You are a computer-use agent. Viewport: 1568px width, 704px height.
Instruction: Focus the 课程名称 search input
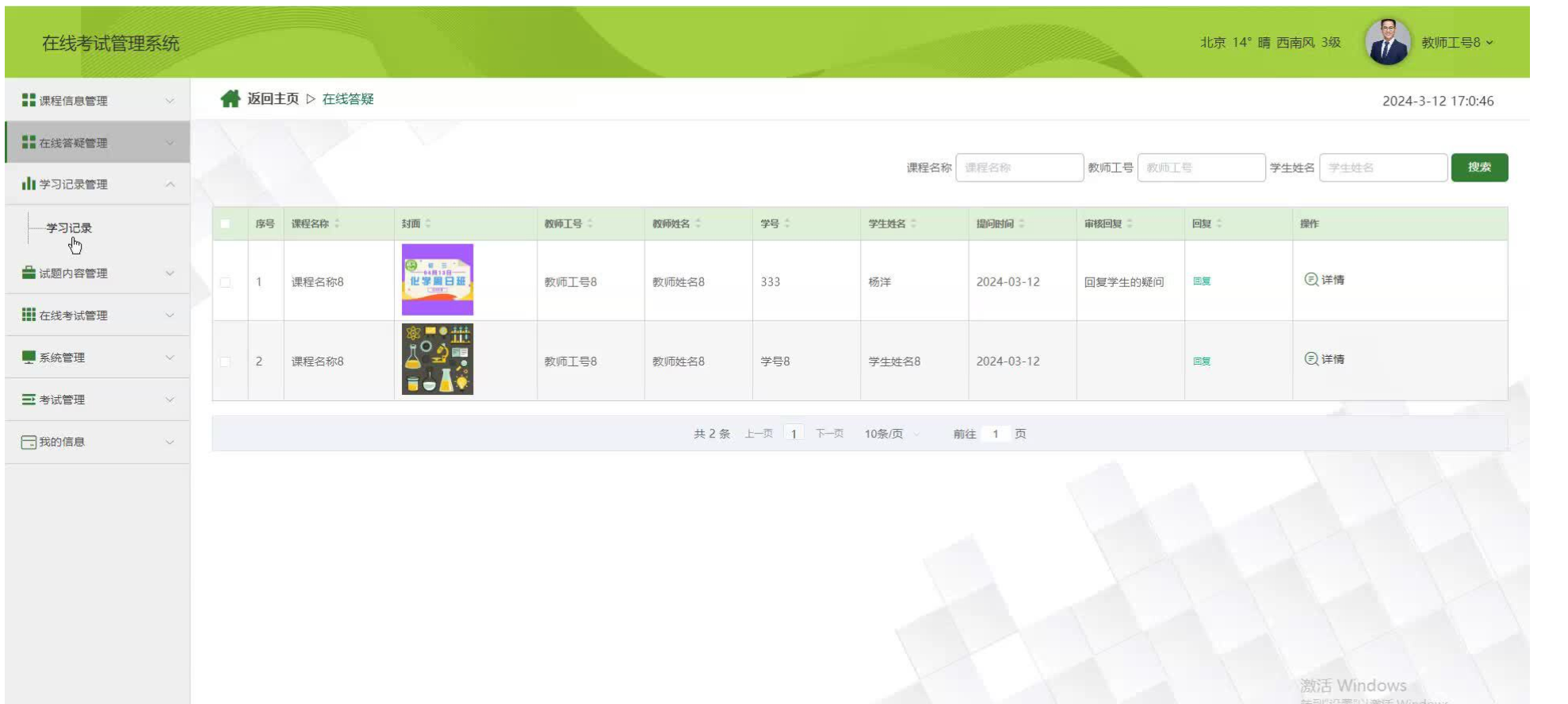click(1019, 167)
